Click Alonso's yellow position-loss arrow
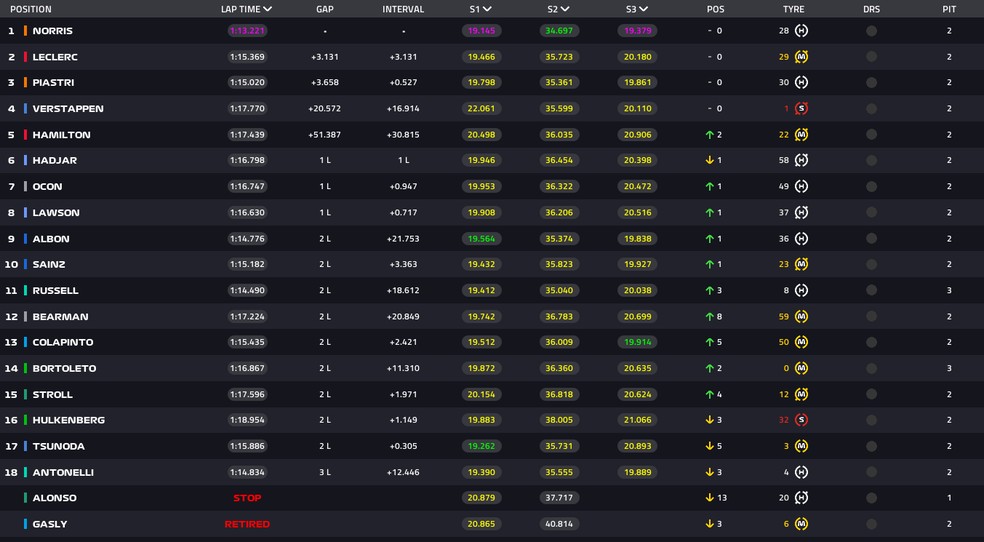The height and width of the screenshot is (542, 984). click(710, 497)
